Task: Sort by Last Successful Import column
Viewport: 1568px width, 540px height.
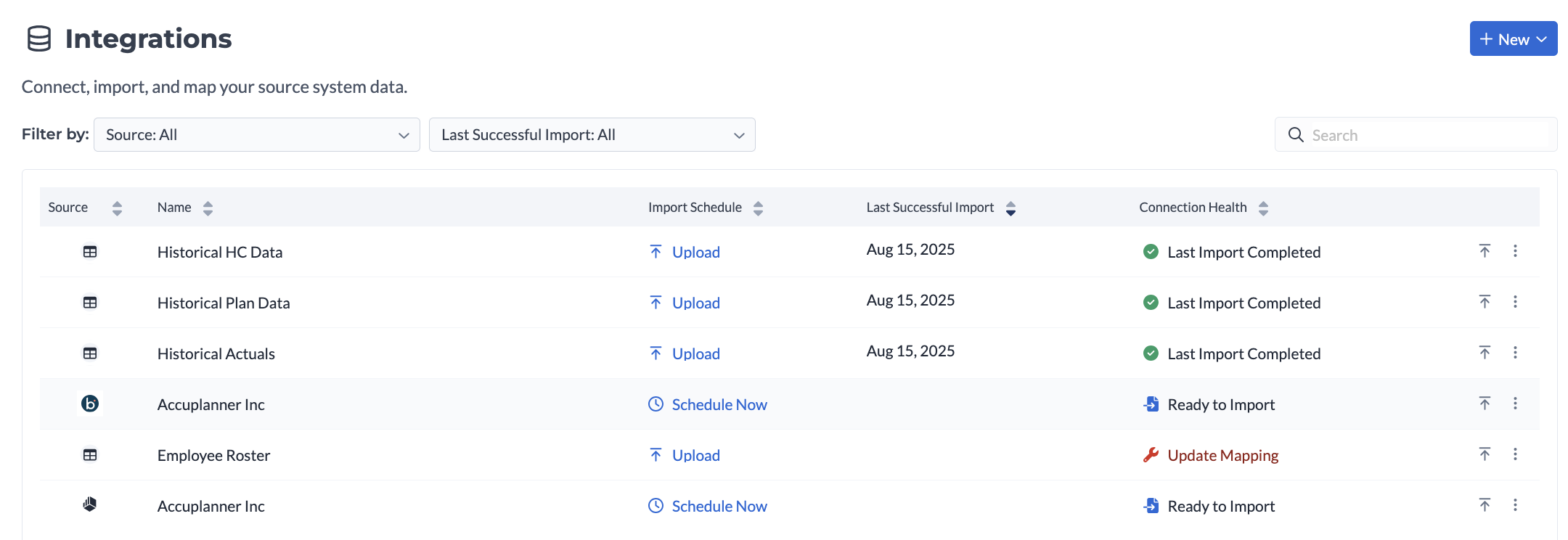Action: tap(1010, 208)
